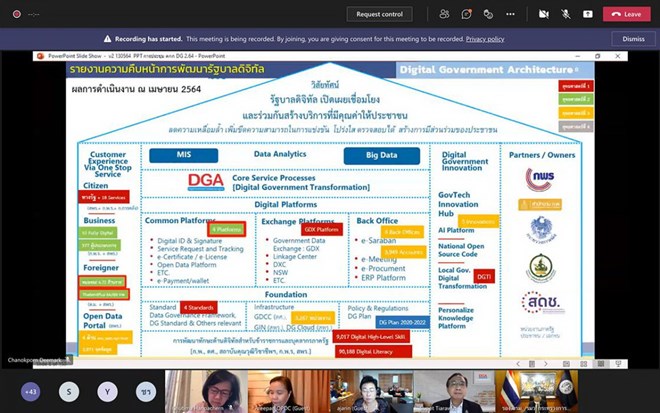The height and width of the screenshot is (413, 660).
Task: Toggle the camera on or off
Action: click(544, 14)
